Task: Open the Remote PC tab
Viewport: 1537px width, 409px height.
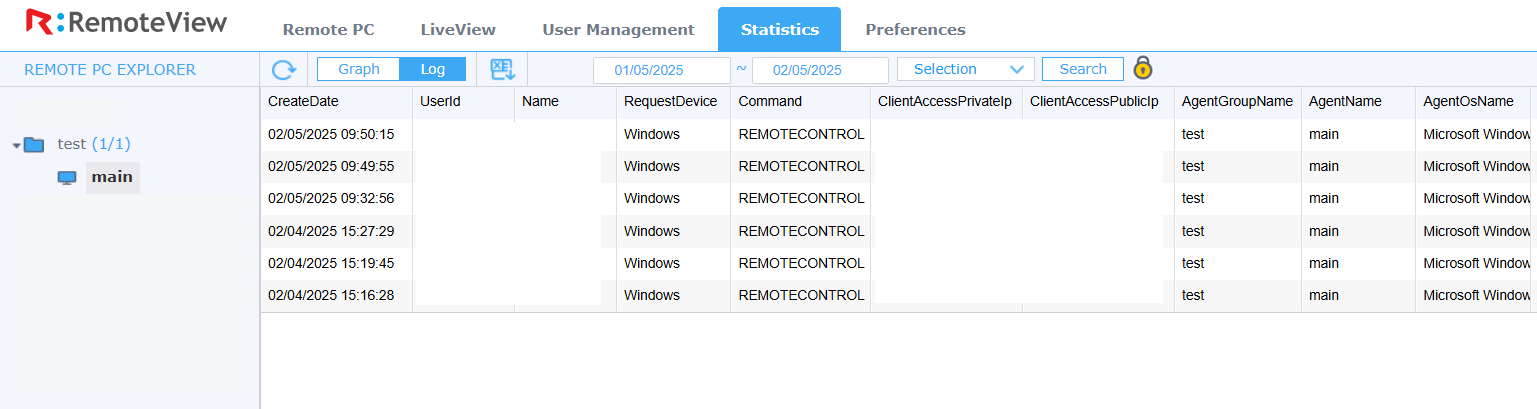Action: pyautogui.click(x=329, y=29)
